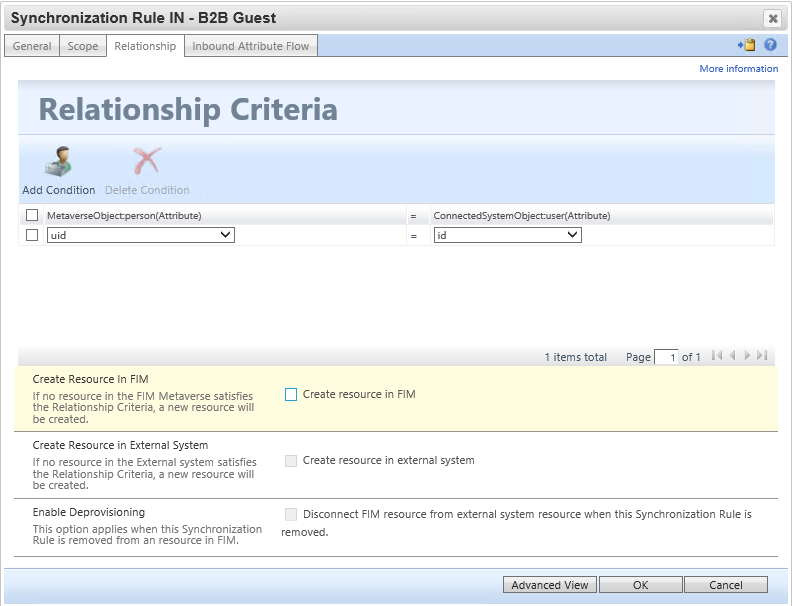The image size is (792, 606).
Task: Click the Create Resource in External System heading
Action: coord(120,445)
